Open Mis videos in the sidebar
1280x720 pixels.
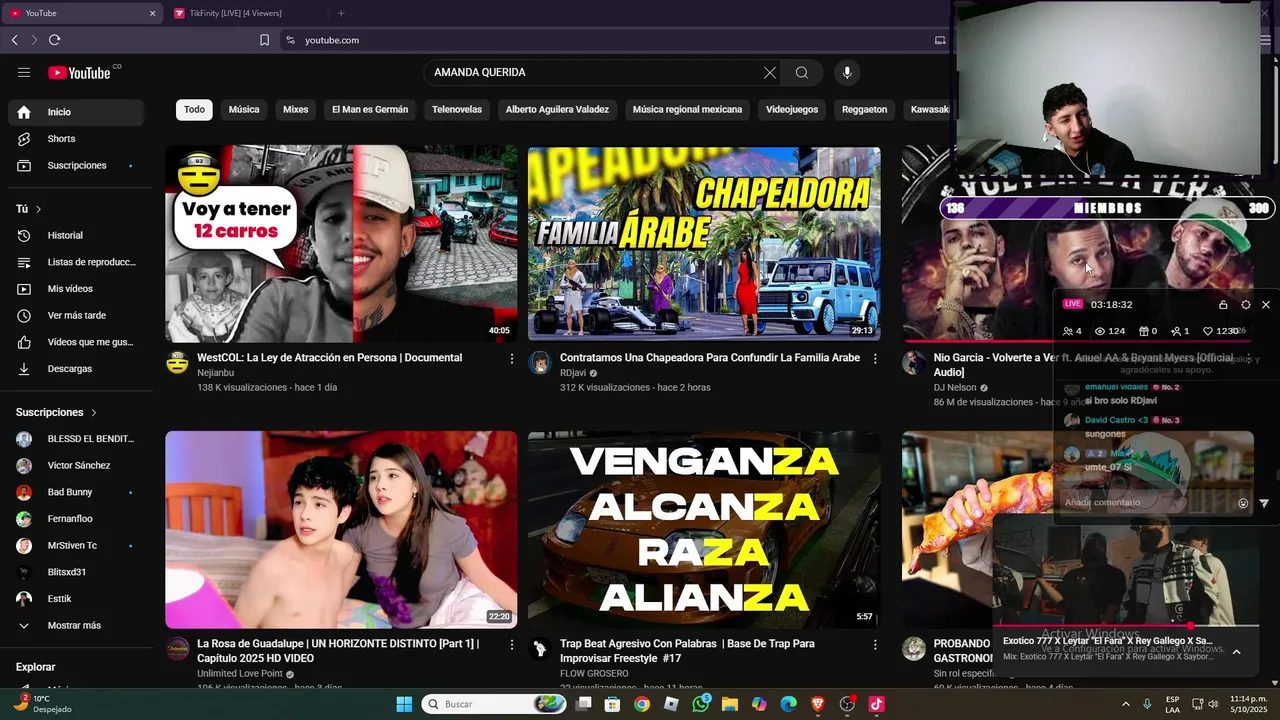coord(76,289)
